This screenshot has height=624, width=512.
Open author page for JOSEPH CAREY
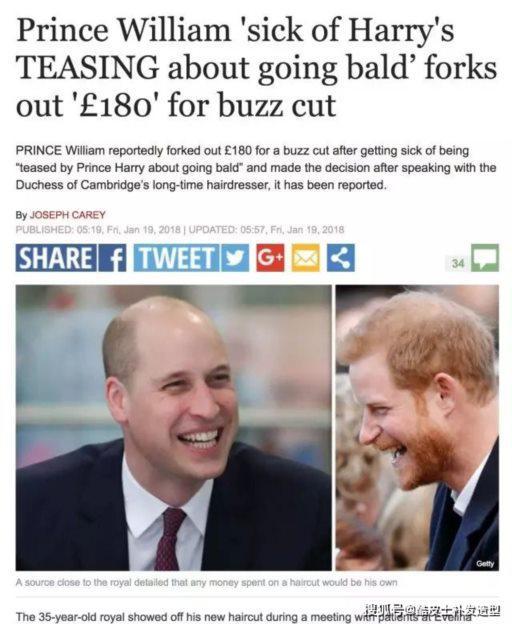click(68, 215)
